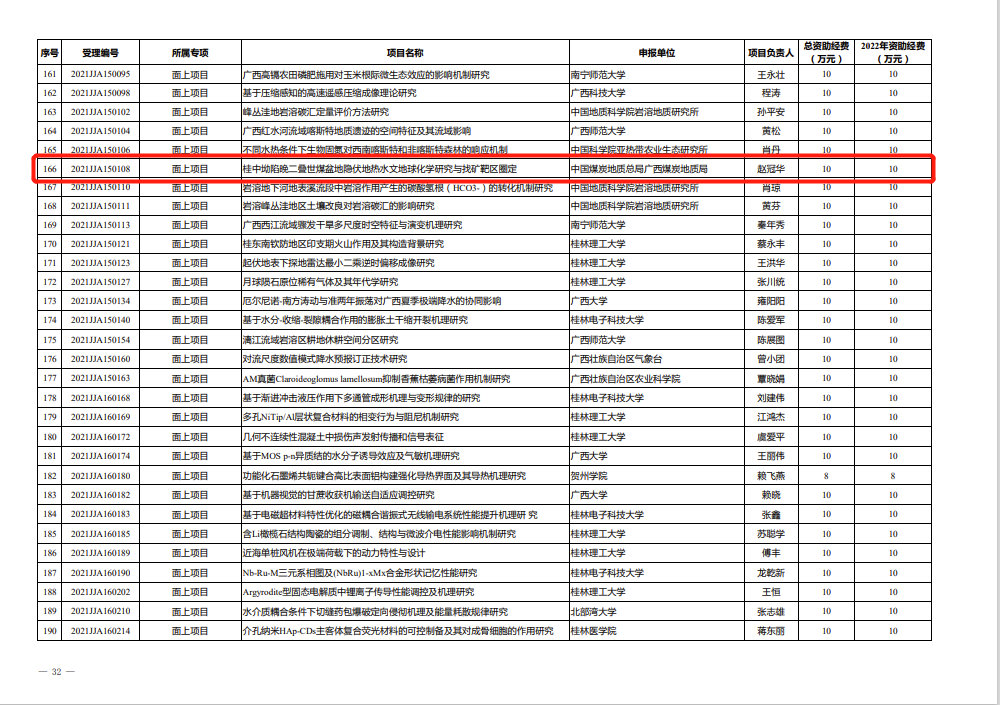This screenshot has height=705, width=1000.
Task: Select application number 2021JJA160169
Action: click(x=100, y=417)
